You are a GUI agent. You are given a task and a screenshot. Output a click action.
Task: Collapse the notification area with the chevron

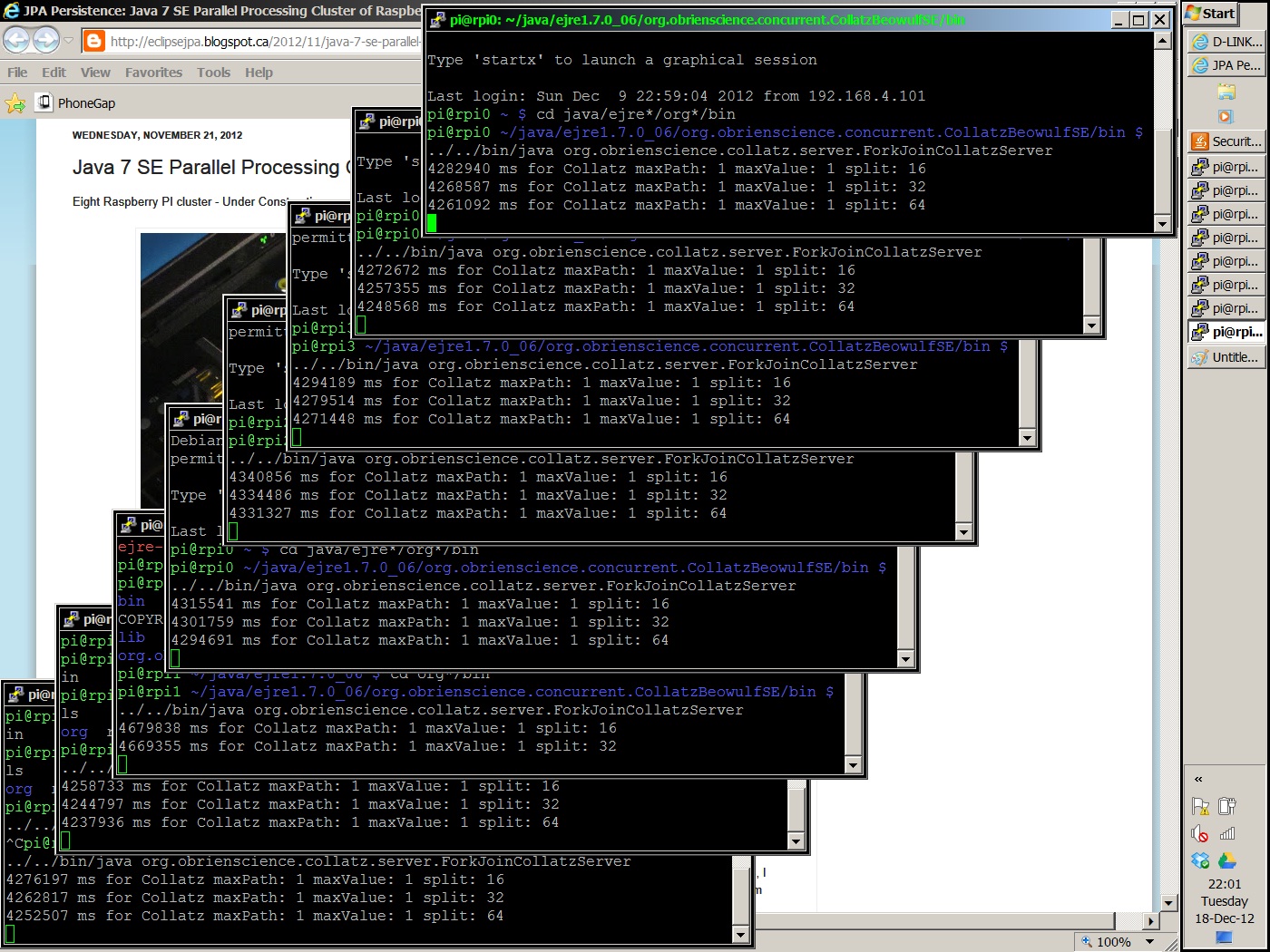(1198, 779)
